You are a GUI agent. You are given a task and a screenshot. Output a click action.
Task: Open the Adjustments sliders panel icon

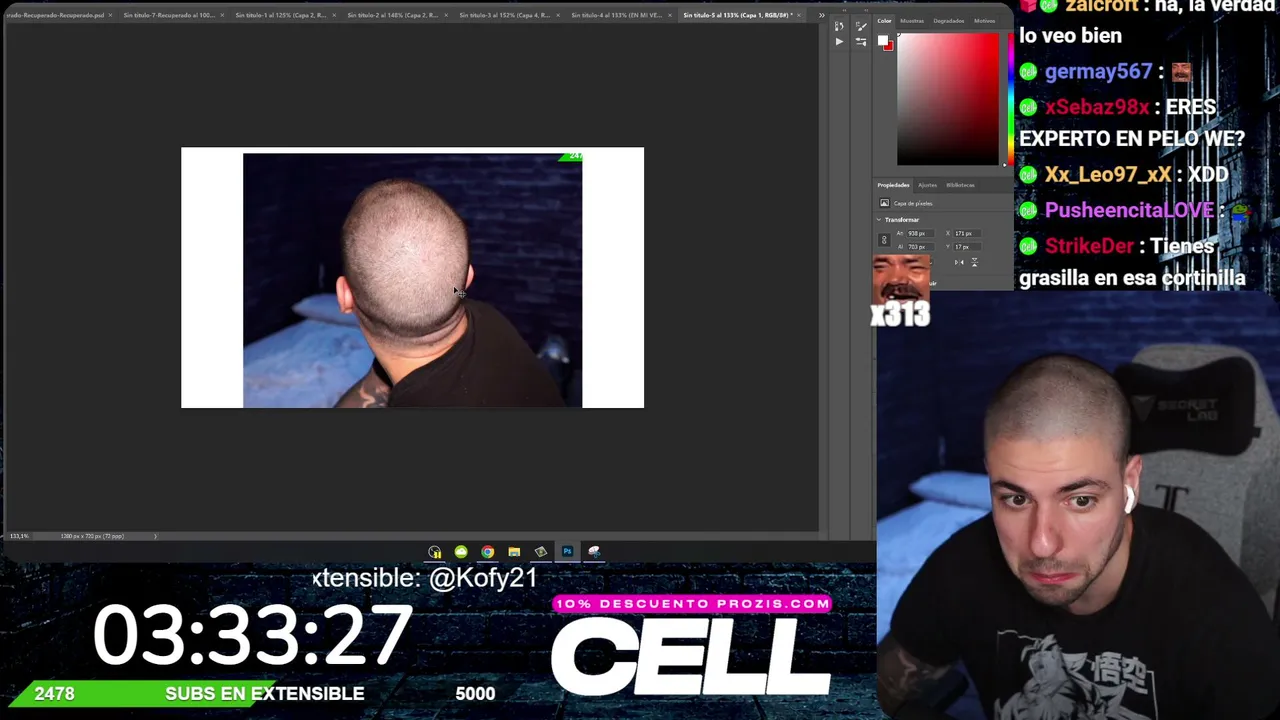coord(861,41)
